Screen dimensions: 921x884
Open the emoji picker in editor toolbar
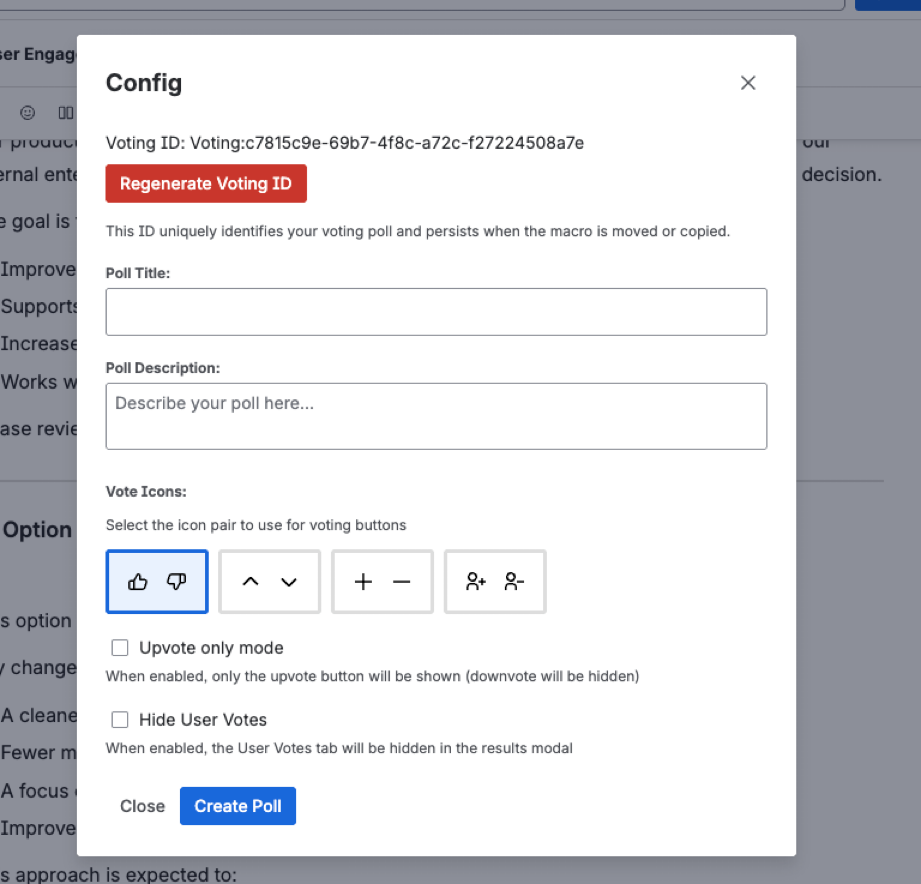28,112
